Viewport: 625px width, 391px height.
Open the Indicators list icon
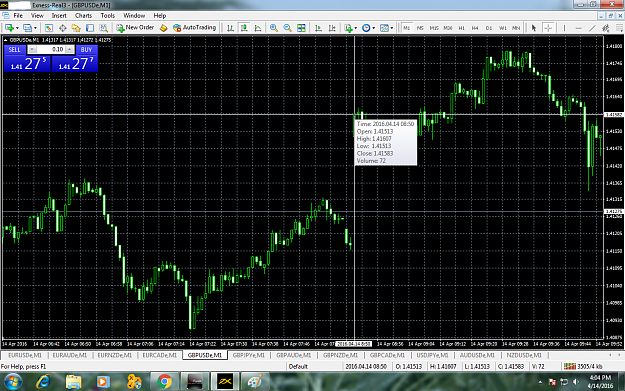348,28
